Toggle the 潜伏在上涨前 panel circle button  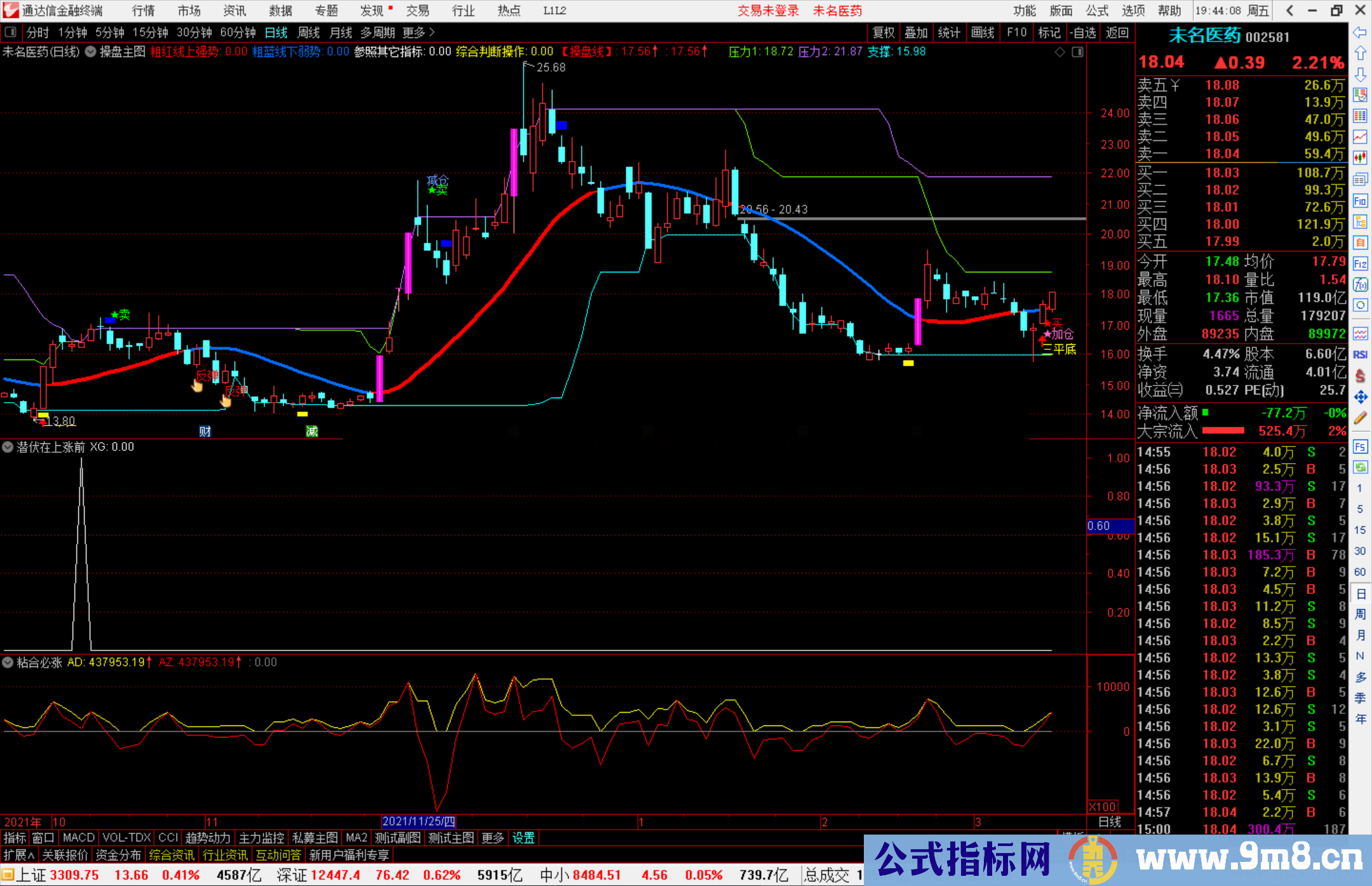pos(8,447)
